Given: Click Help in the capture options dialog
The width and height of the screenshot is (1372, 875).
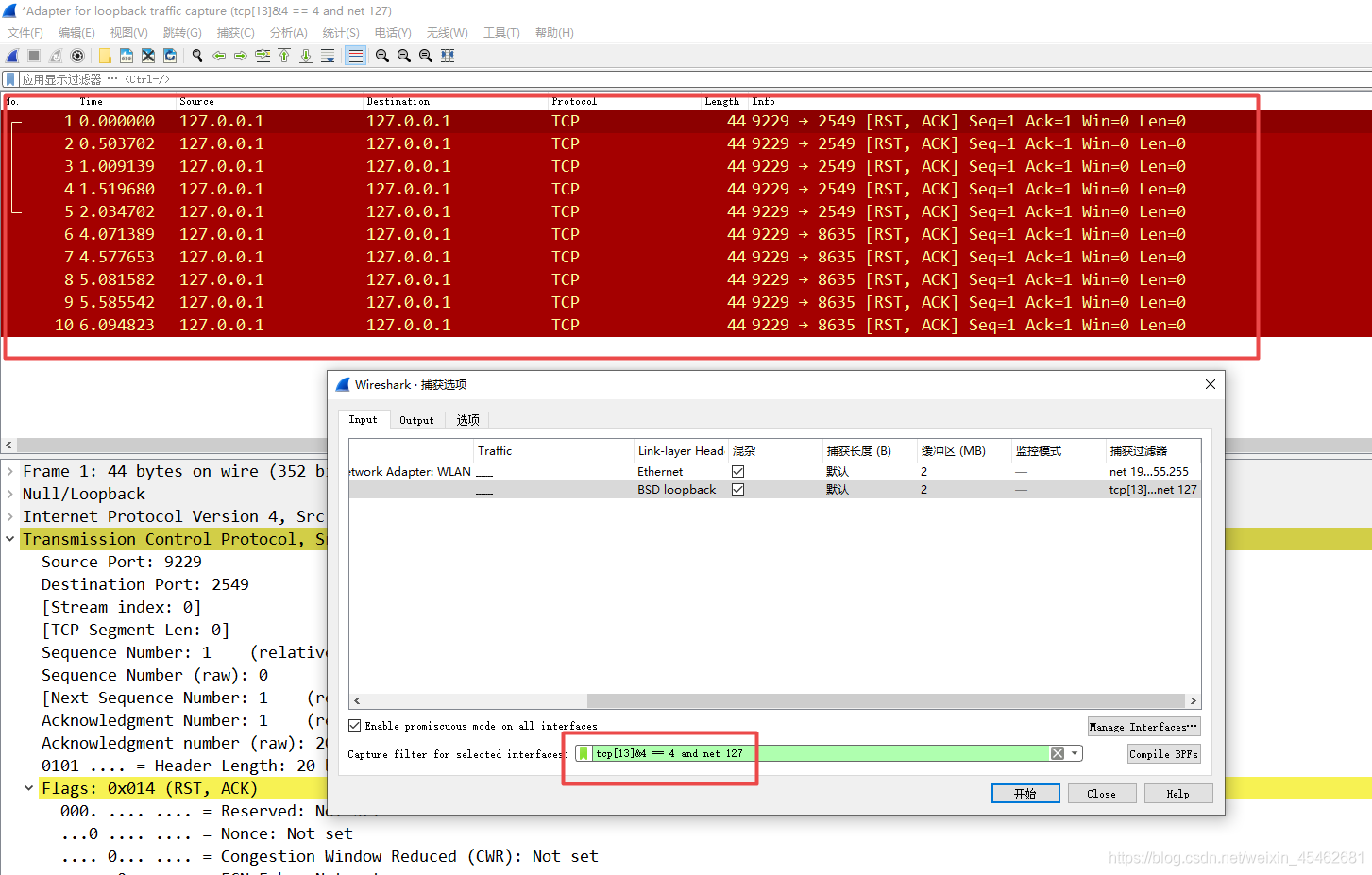Looking at the screenshot, I should tap(1177, 794).
